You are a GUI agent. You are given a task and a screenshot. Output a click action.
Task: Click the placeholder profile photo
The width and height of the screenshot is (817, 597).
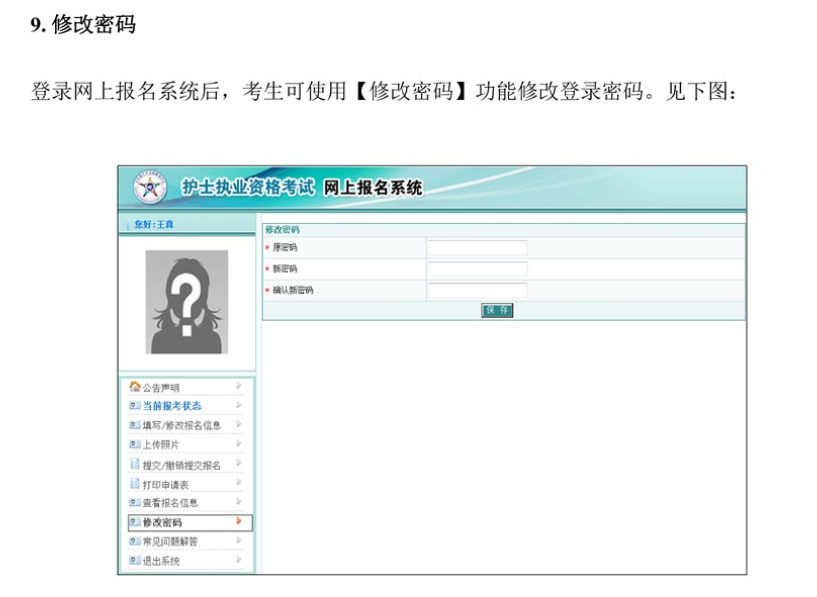coord(186,301)
